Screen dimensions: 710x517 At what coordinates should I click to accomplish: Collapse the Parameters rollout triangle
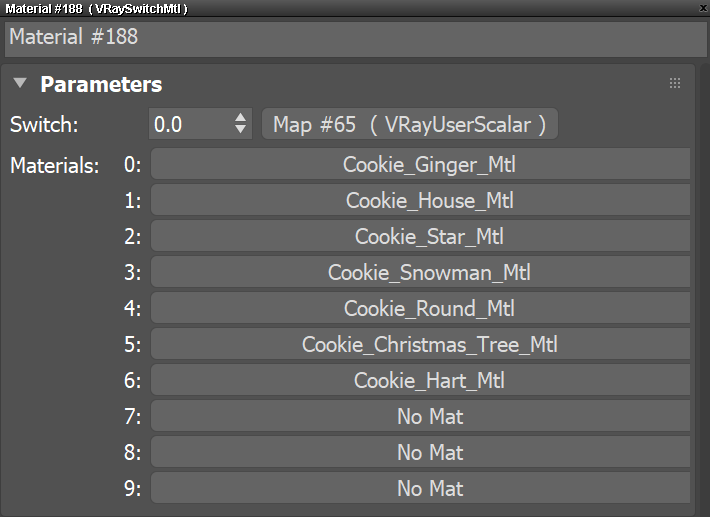(x=20, y=84)
